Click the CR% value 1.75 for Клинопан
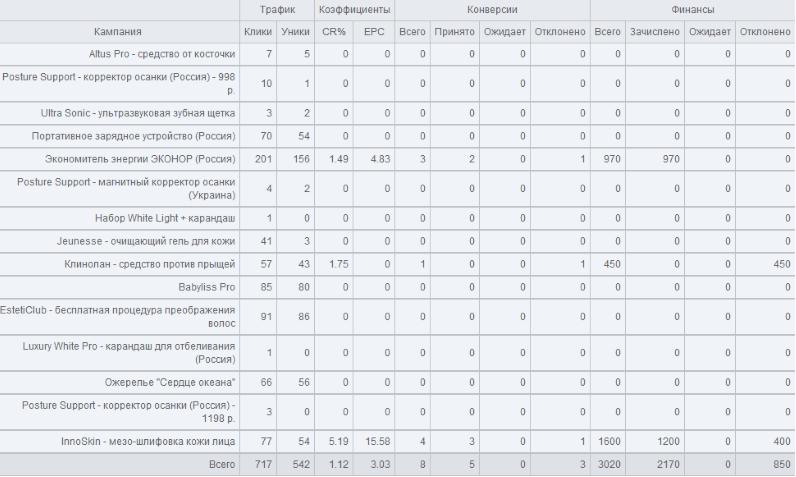Screen dimensions: 796x477 tap(339, 264)
